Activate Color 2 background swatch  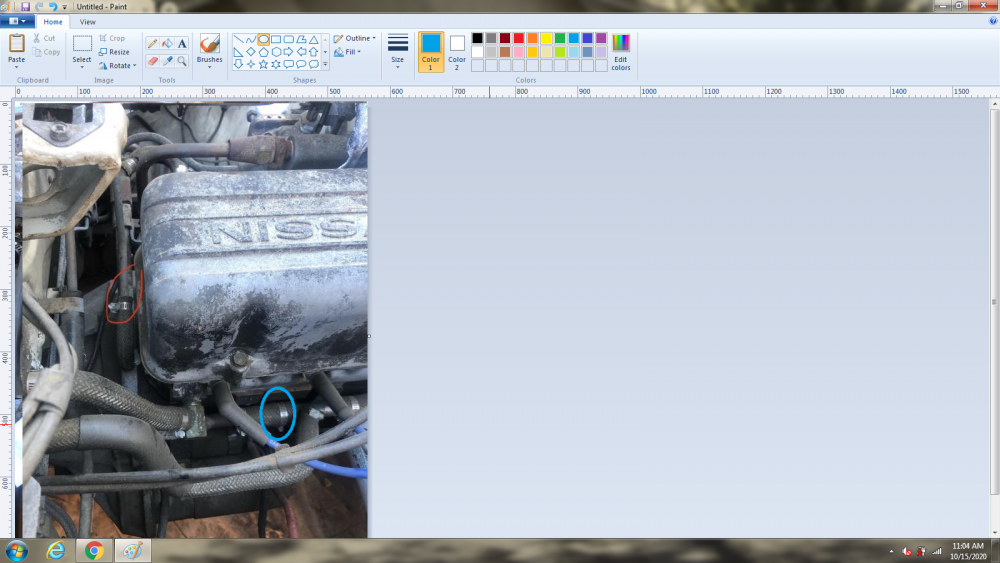pyautogui.click(x=457, y=52)
